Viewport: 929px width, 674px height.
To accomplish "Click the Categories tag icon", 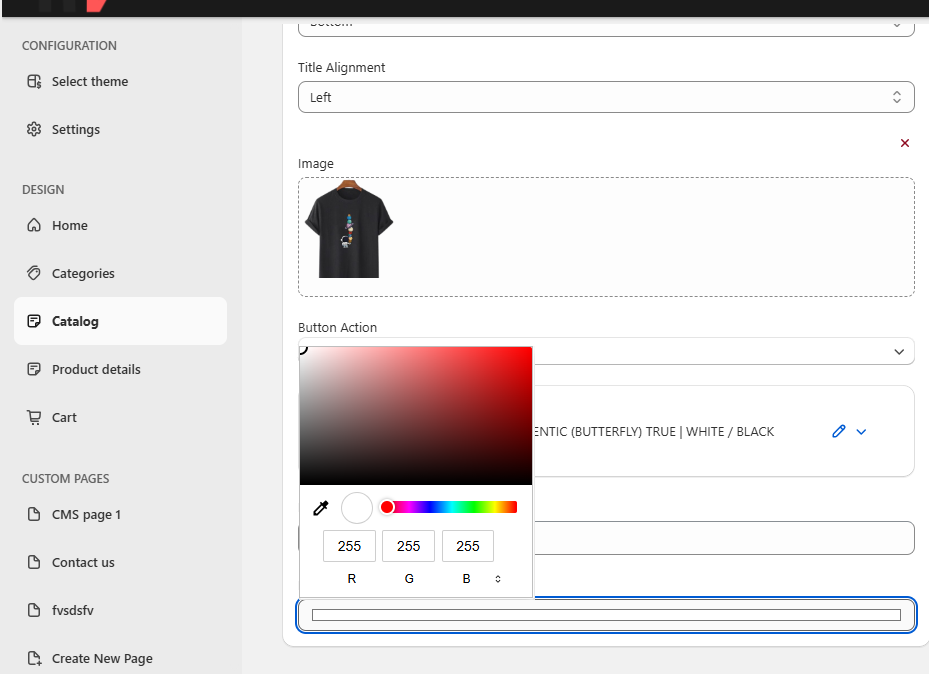I will (34, 273).
